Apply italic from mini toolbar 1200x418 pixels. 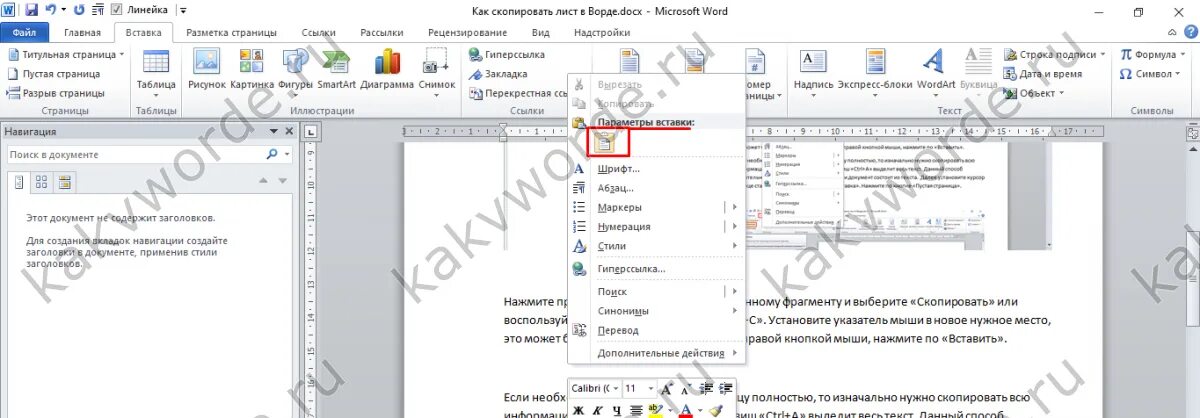click(596, 409)
